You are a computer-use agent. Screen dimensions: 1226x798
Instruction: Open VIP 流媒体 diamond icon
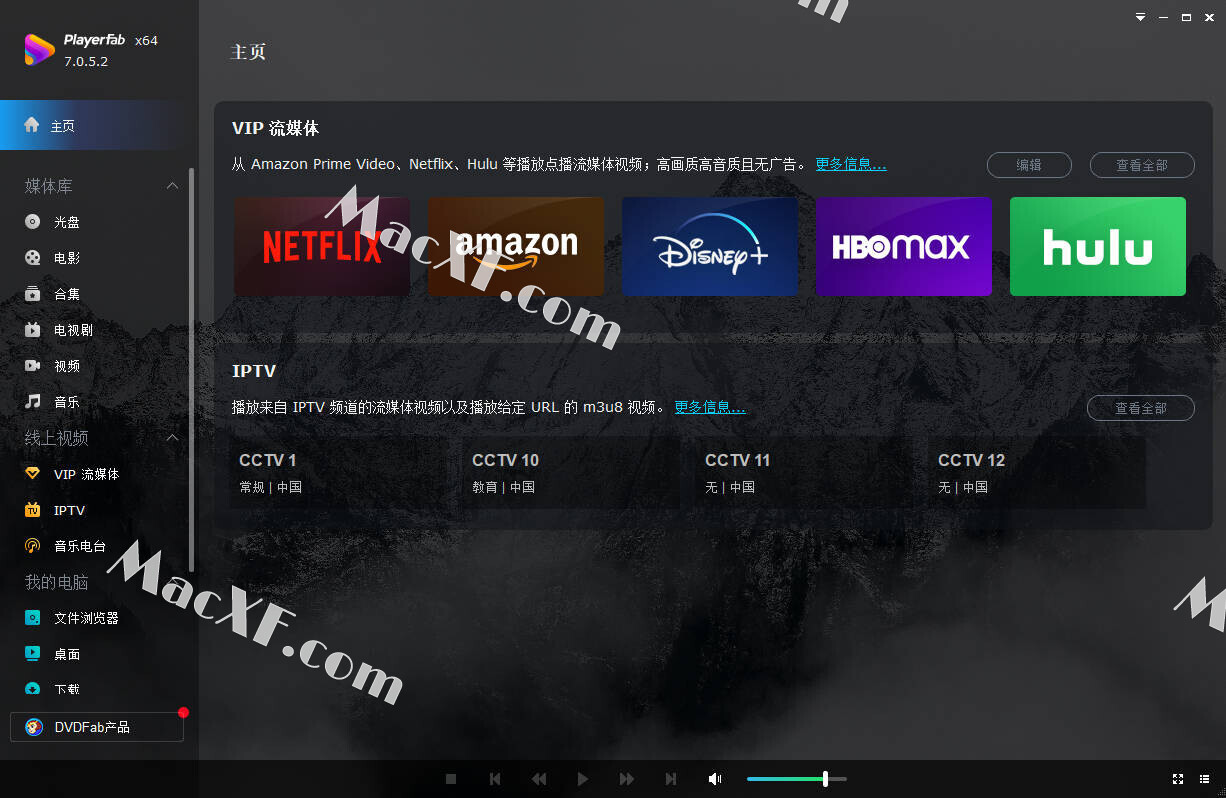(x=33, y=474)
